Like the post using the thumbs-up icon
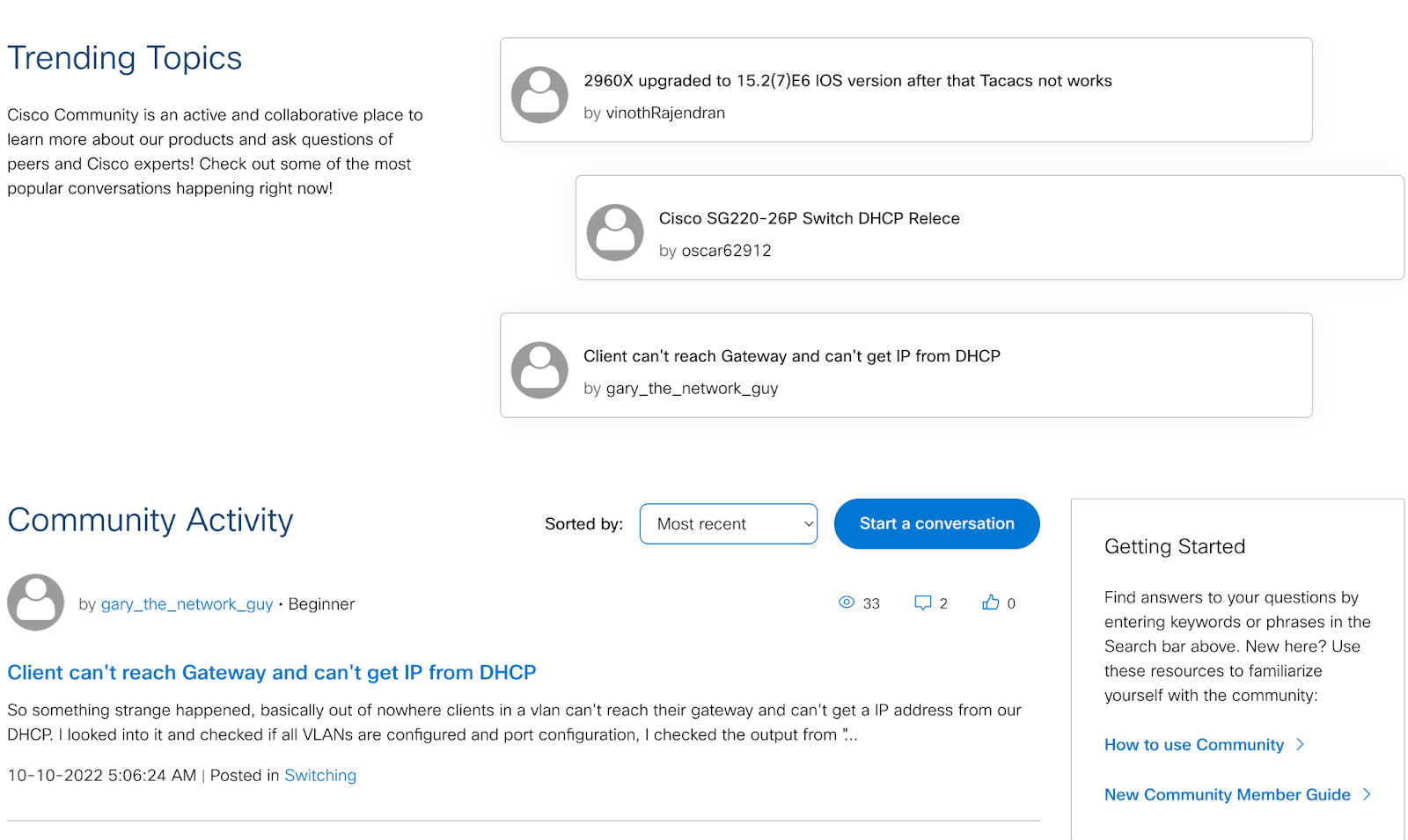The image size is (1408, 840). [x=990, y=603]
